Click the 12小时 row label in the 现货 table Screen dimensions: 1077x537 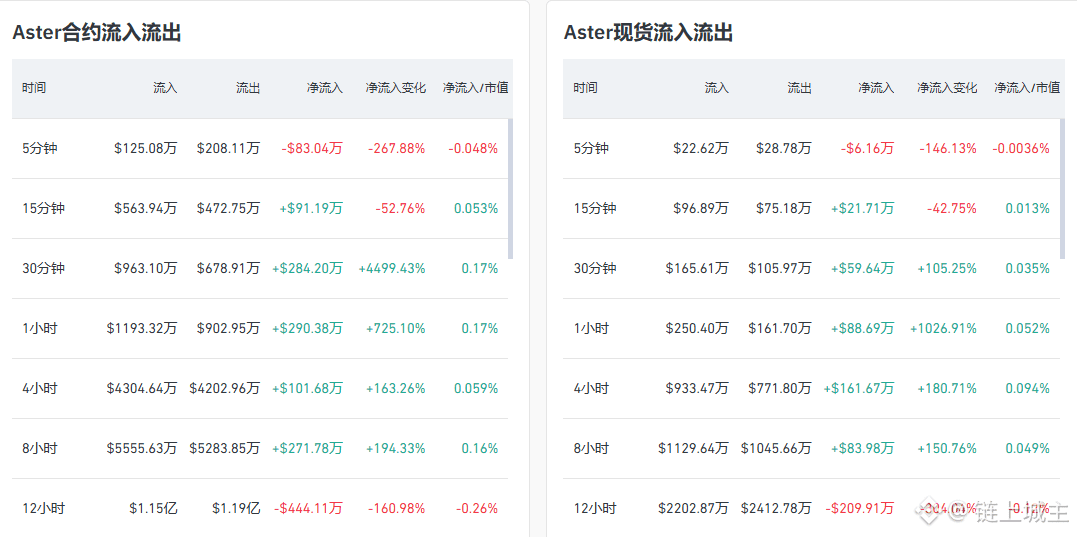(x=595, y=509)
